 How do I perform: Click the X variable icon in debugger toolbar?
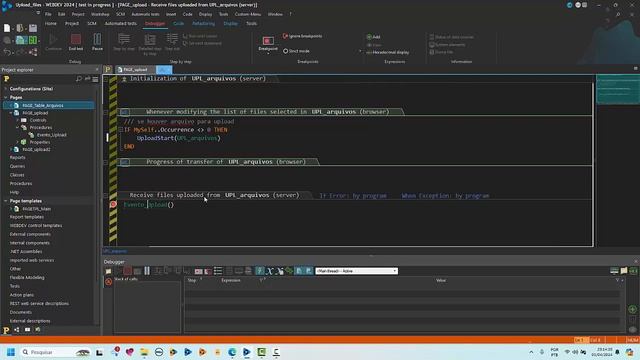(x=270, y=271)
